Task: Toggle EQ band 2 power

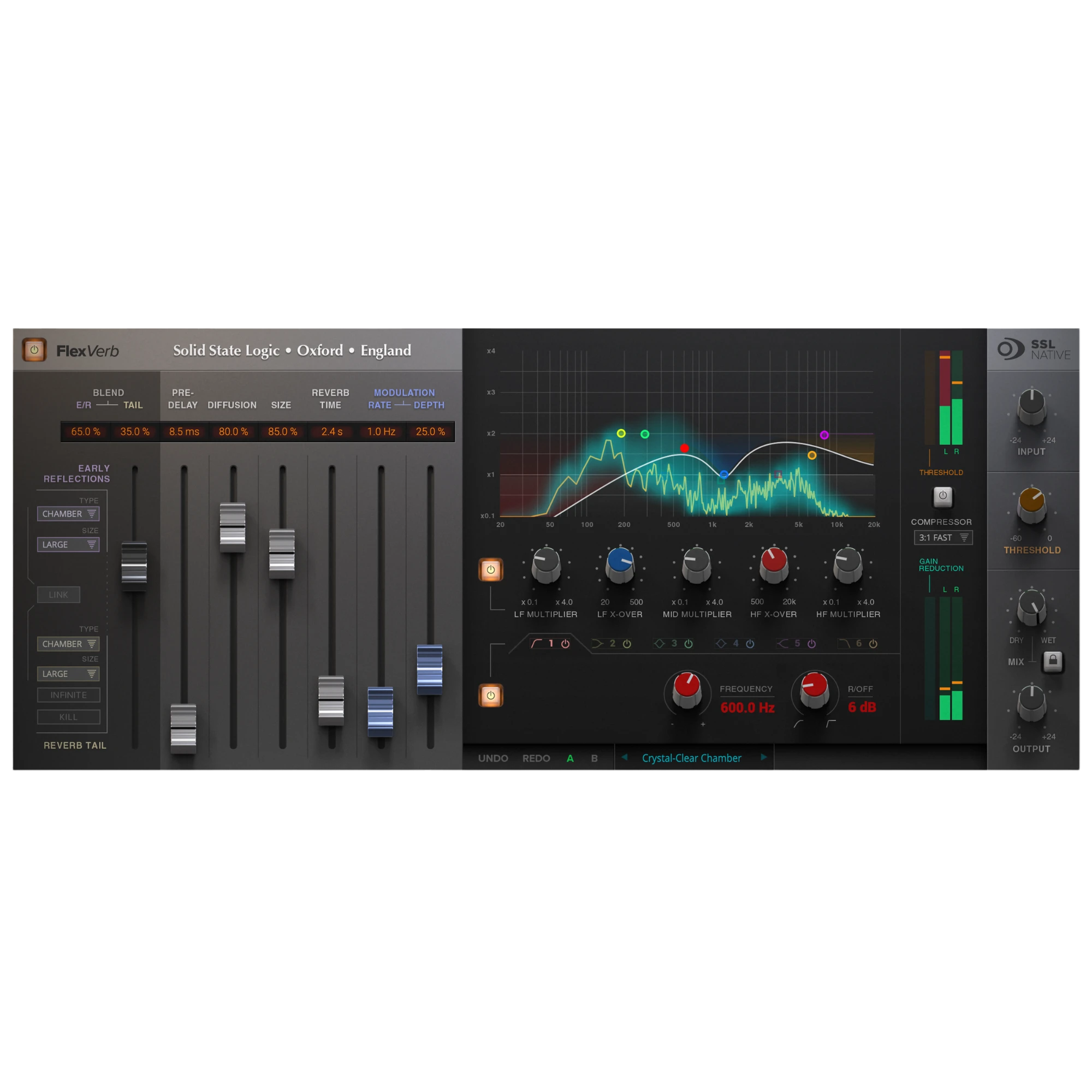Action: coord(627,644)
